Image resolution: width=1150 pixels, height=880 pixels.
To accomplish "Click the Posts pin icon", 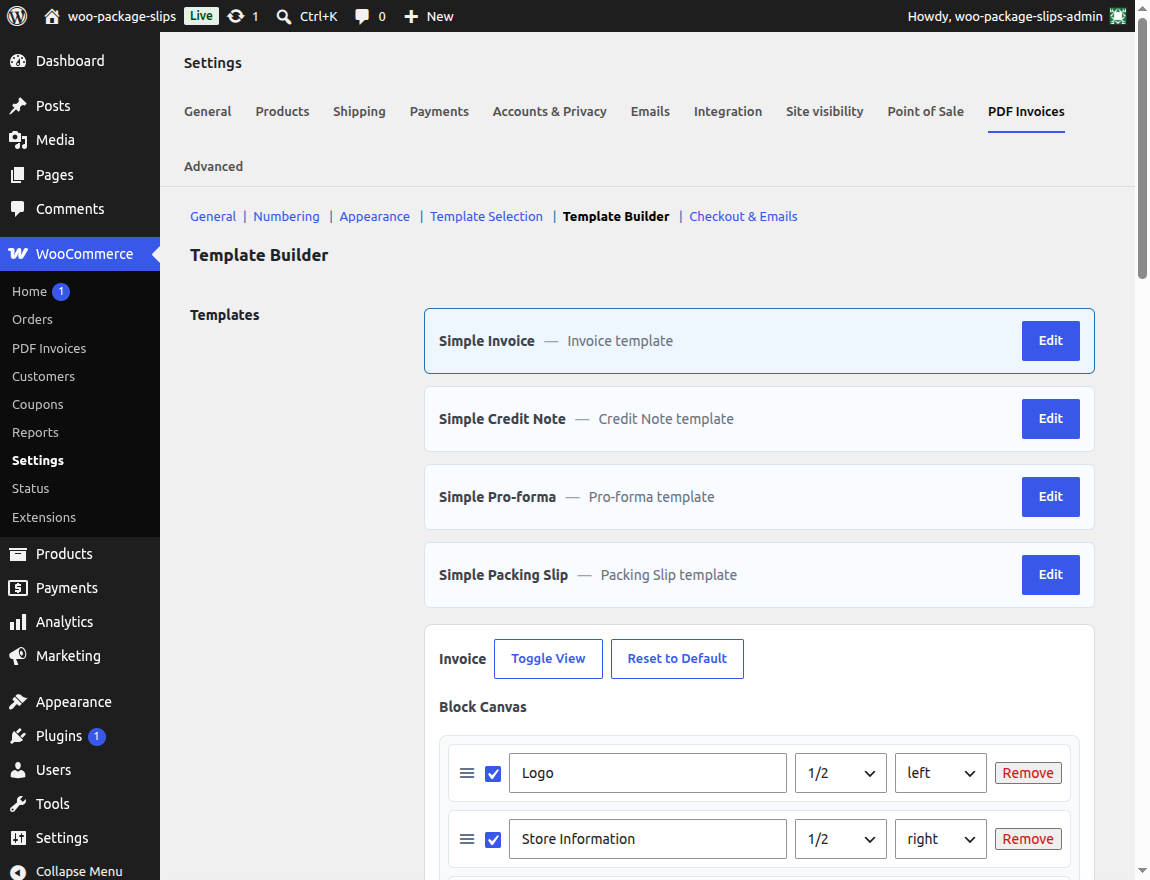I will point(18,106).
